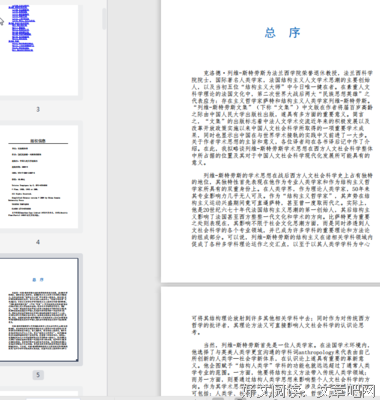Click the last blue contents link in thumbnail 3
The width and height of the screenshot is (380, 400).
coord(23,50)
